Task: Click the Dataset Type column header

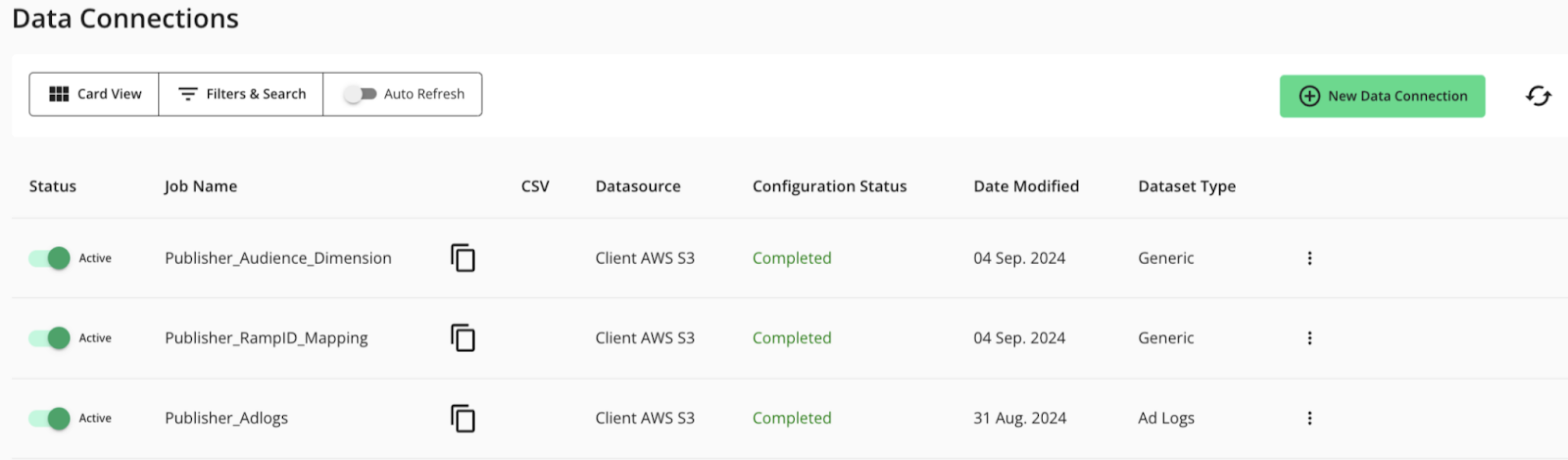Action: tap(1186, 186)
